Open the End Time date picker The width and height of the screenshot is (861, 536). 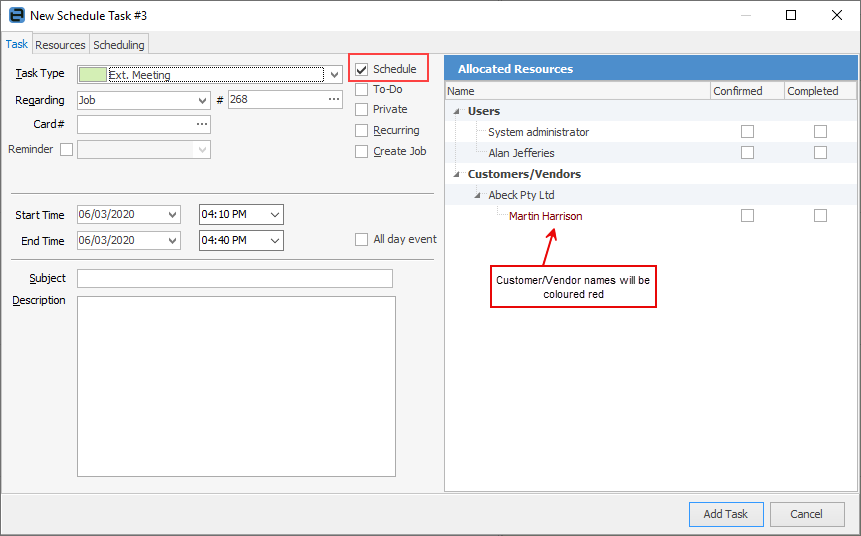click(x=172, y=241)
